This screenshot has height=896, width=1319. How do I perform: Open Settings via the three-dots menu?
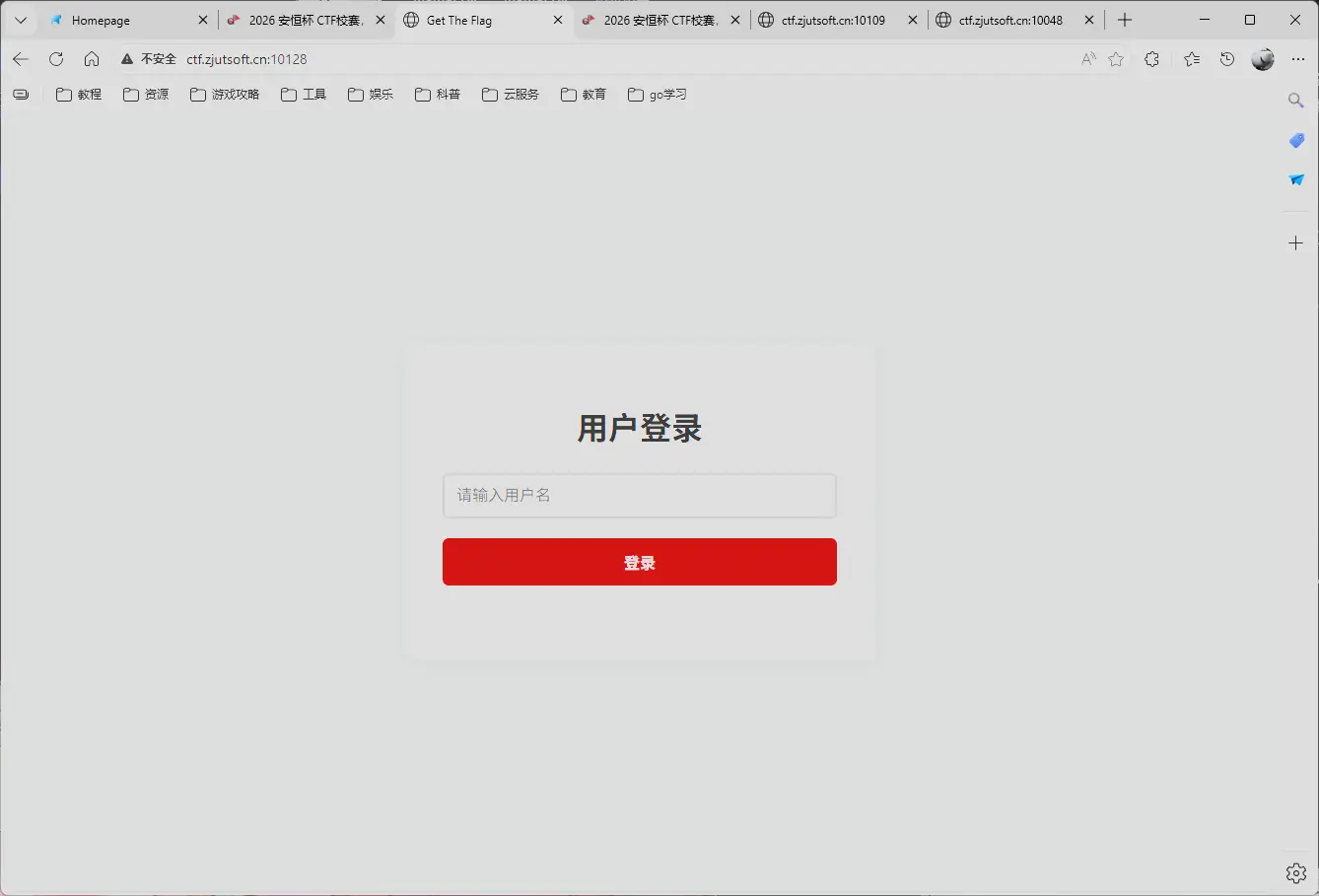click(1298, 59)
